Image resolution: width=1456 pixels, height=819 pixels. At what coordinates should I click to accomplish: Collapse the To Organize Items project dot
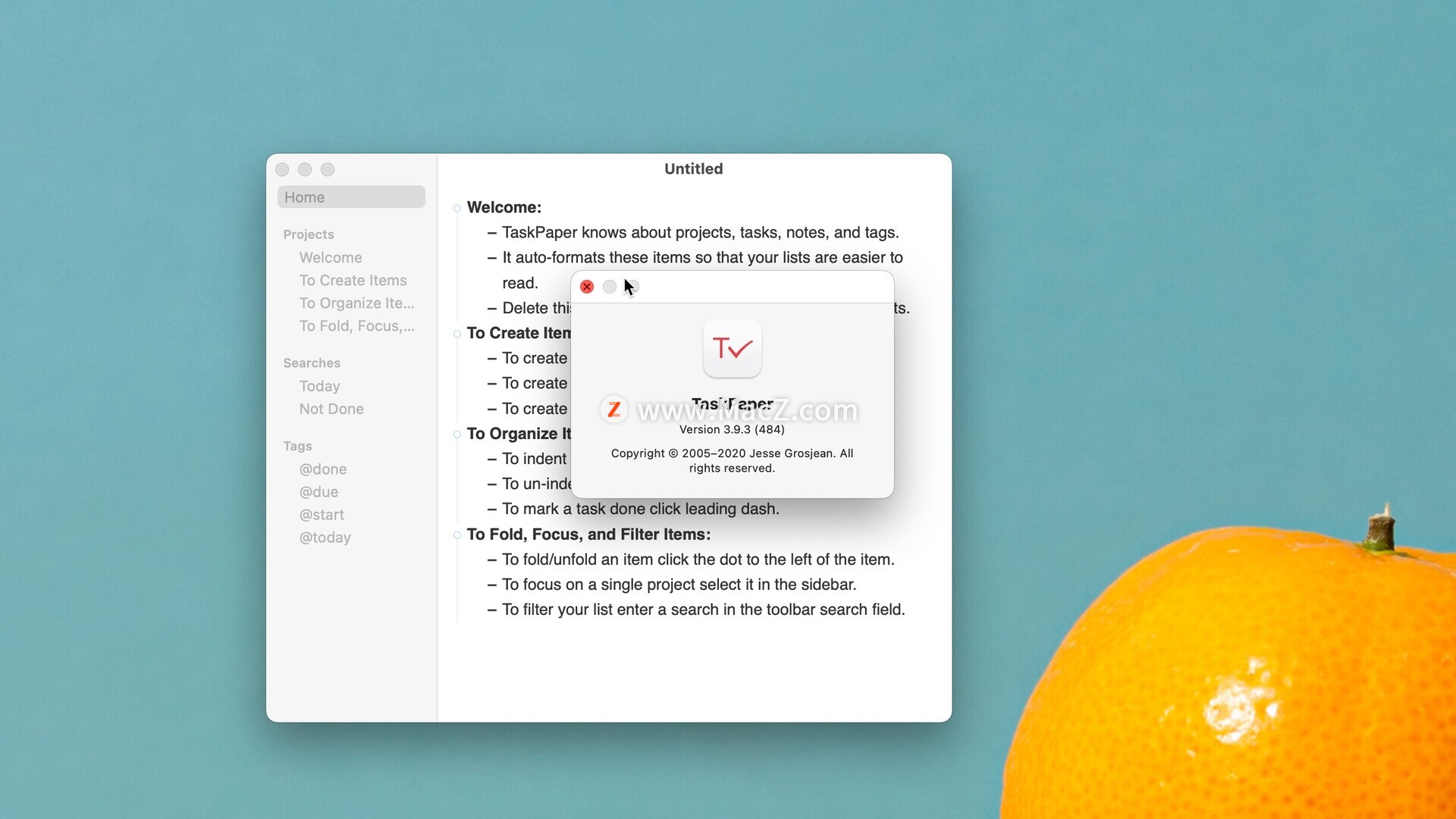(457, 435)
